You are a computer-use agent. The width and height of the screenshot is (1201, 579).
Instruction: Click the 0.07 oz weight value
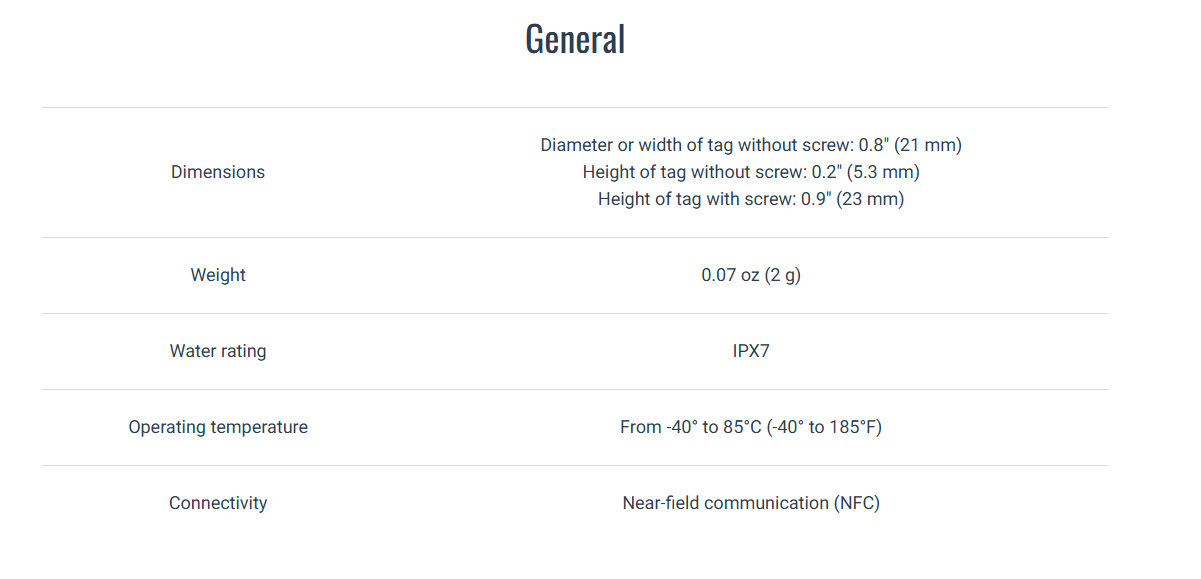coord(730,275)
